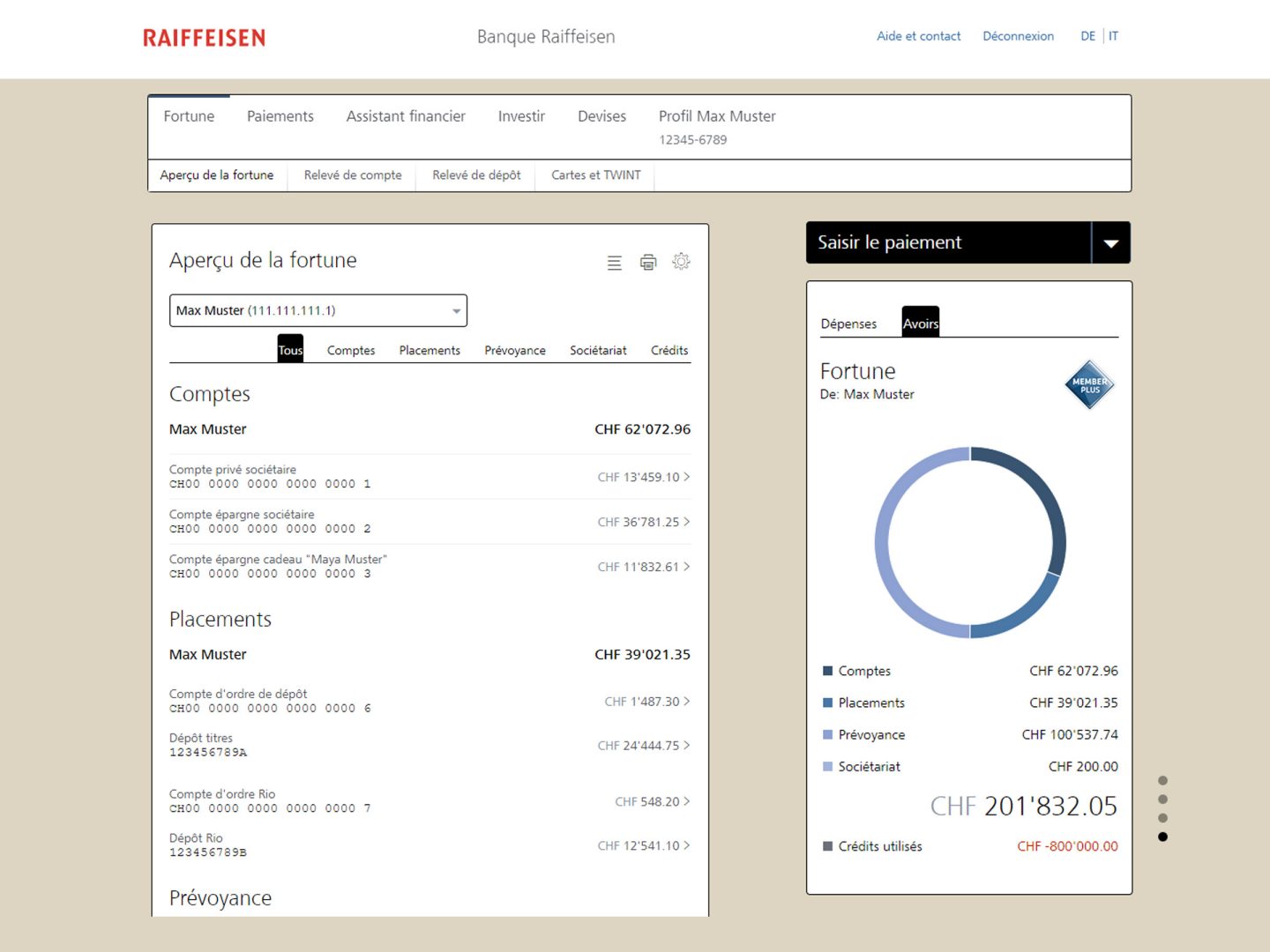Open the Devises menu

click(x=601, y=116)
